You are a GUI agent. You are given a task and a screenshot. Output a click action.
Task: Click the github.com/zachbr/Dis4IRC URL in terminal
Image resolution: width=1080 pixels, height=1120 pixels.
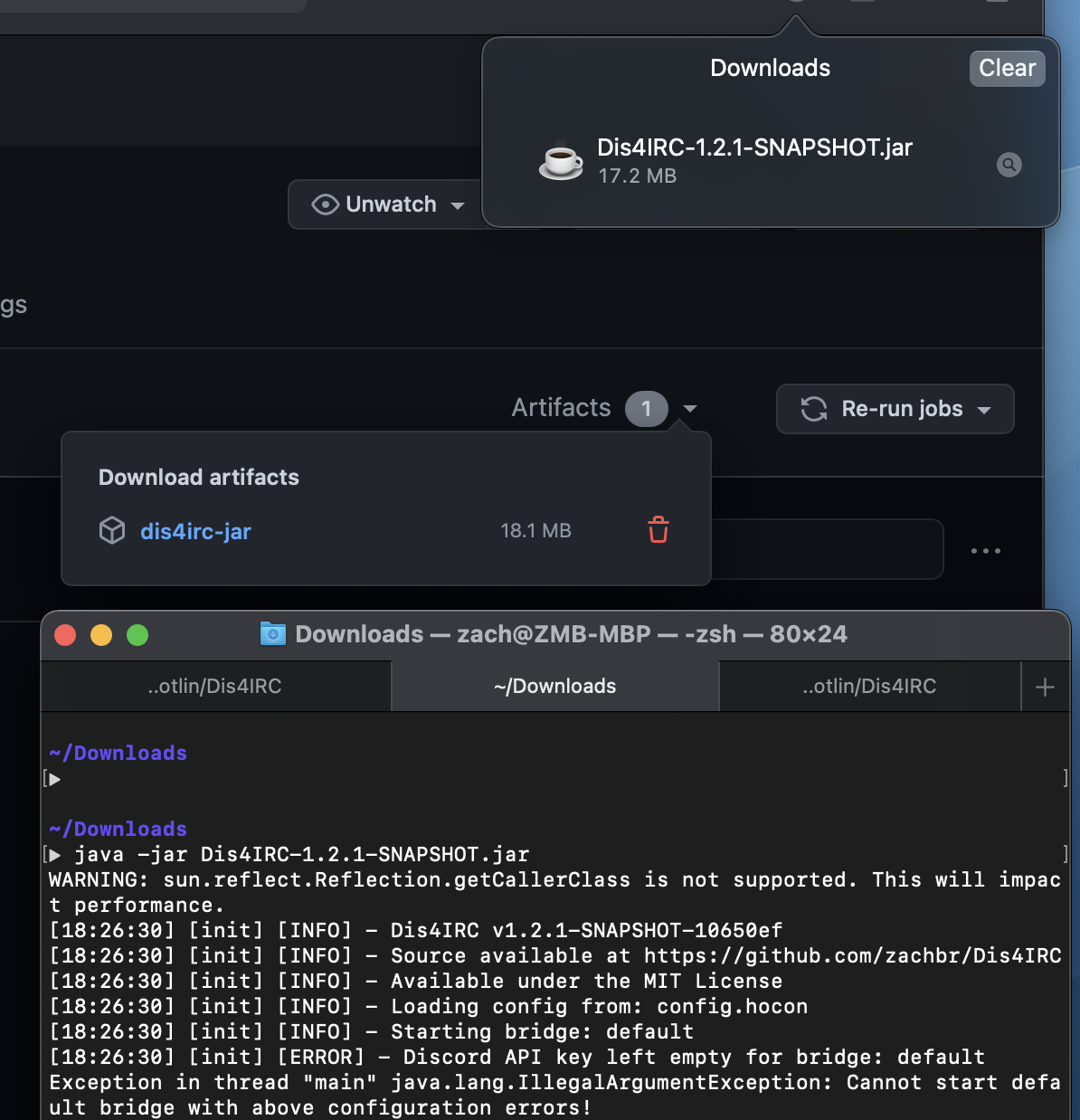pos(852,955)
